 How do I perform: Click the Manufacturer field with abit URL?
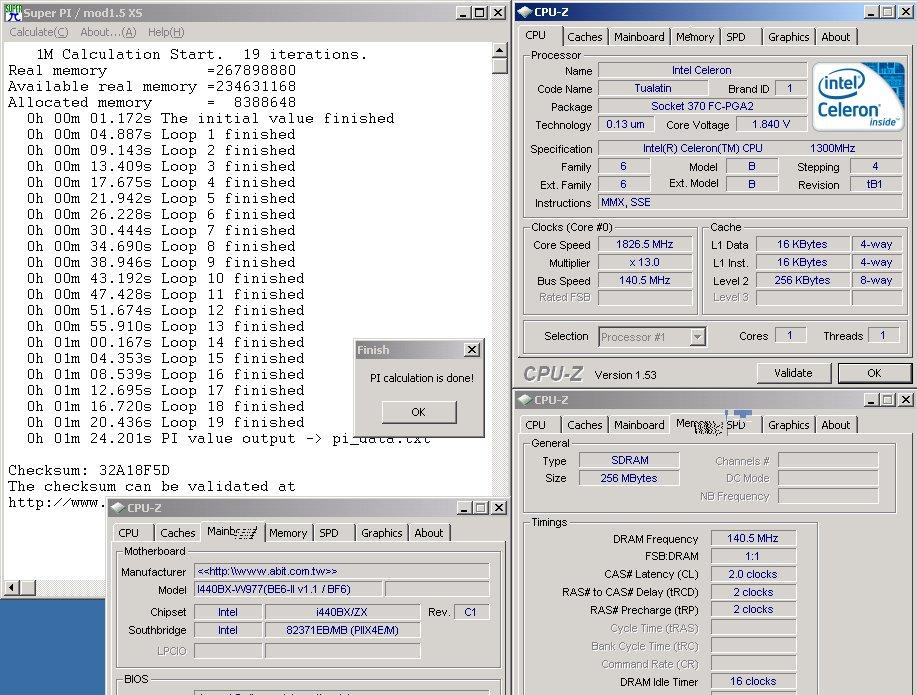click(x=342, y=572)
